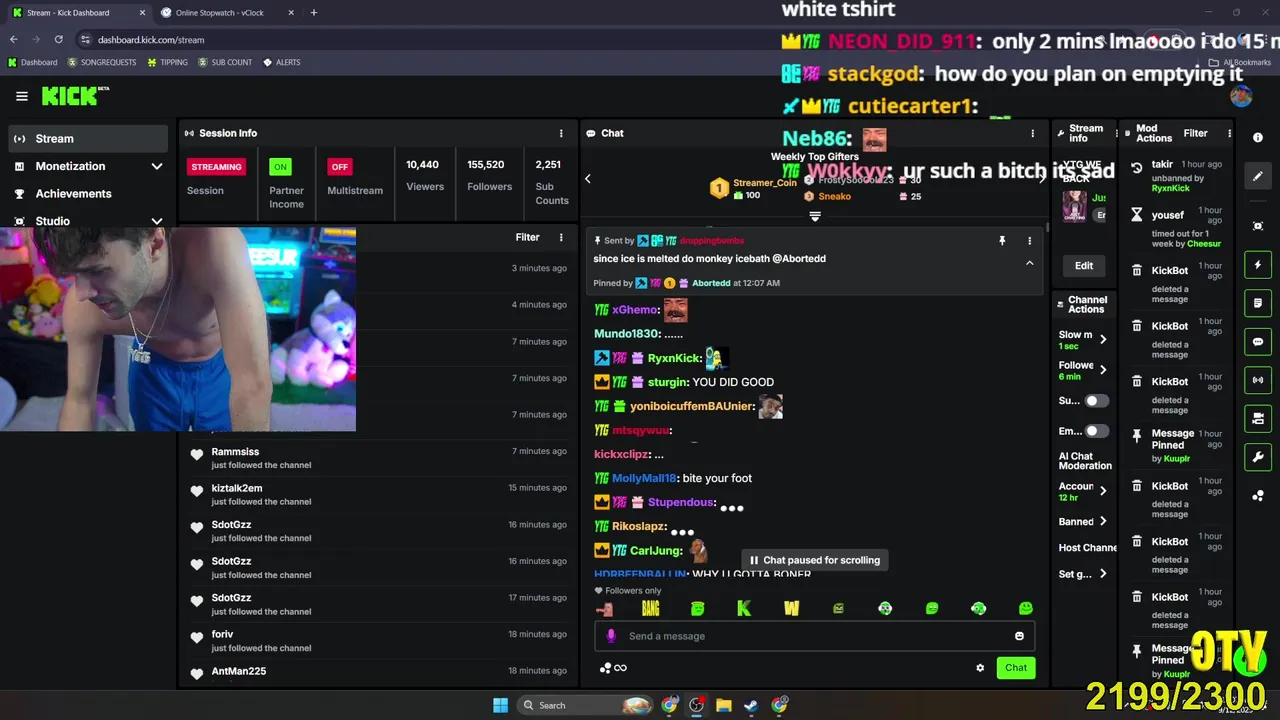Click Filter in the activity feed
Viewport: 1280px width, 720px height.
click(527, 238)
